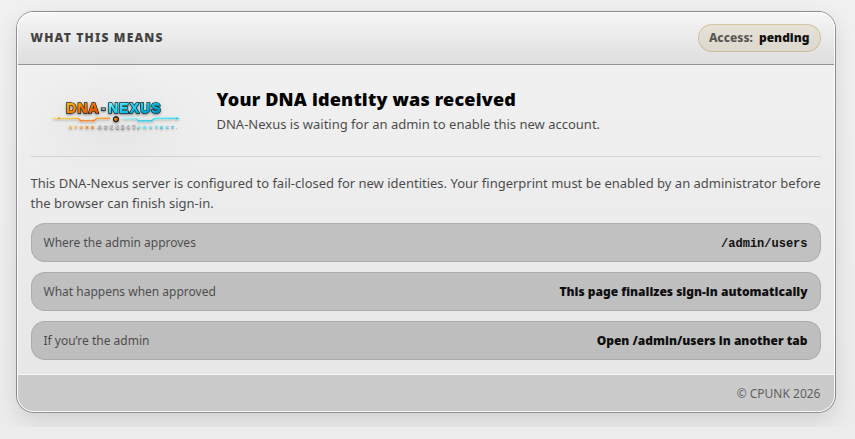855x439 pixels.
Task: Click This page finalizes sign-in automatically text
Action: (683, 292)
